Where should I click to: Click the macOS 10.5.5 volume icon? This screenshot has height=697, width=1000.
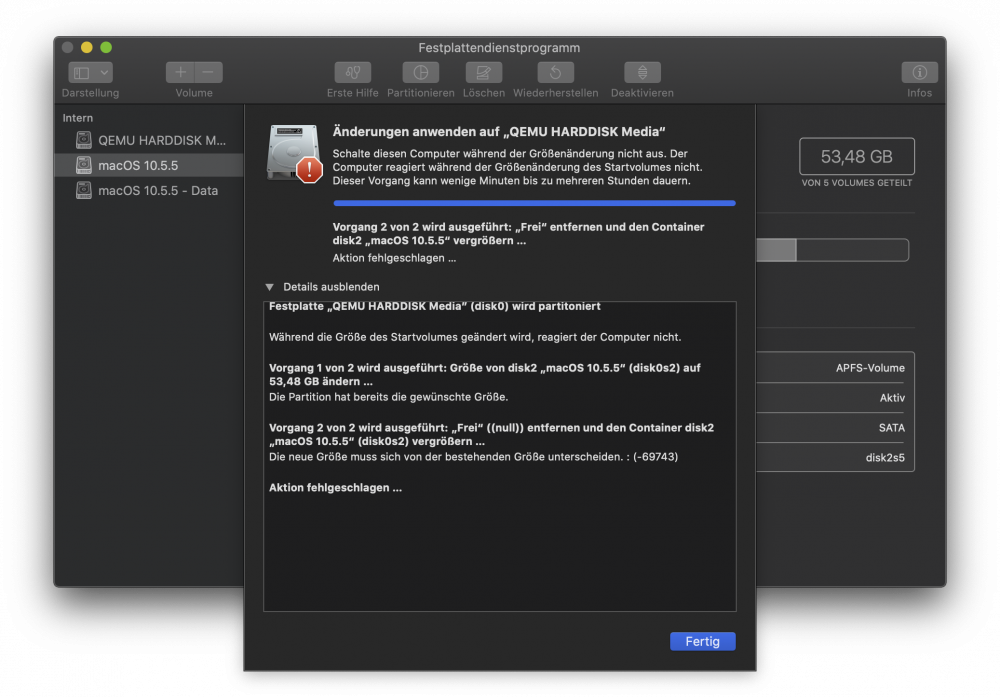[84, 165]
